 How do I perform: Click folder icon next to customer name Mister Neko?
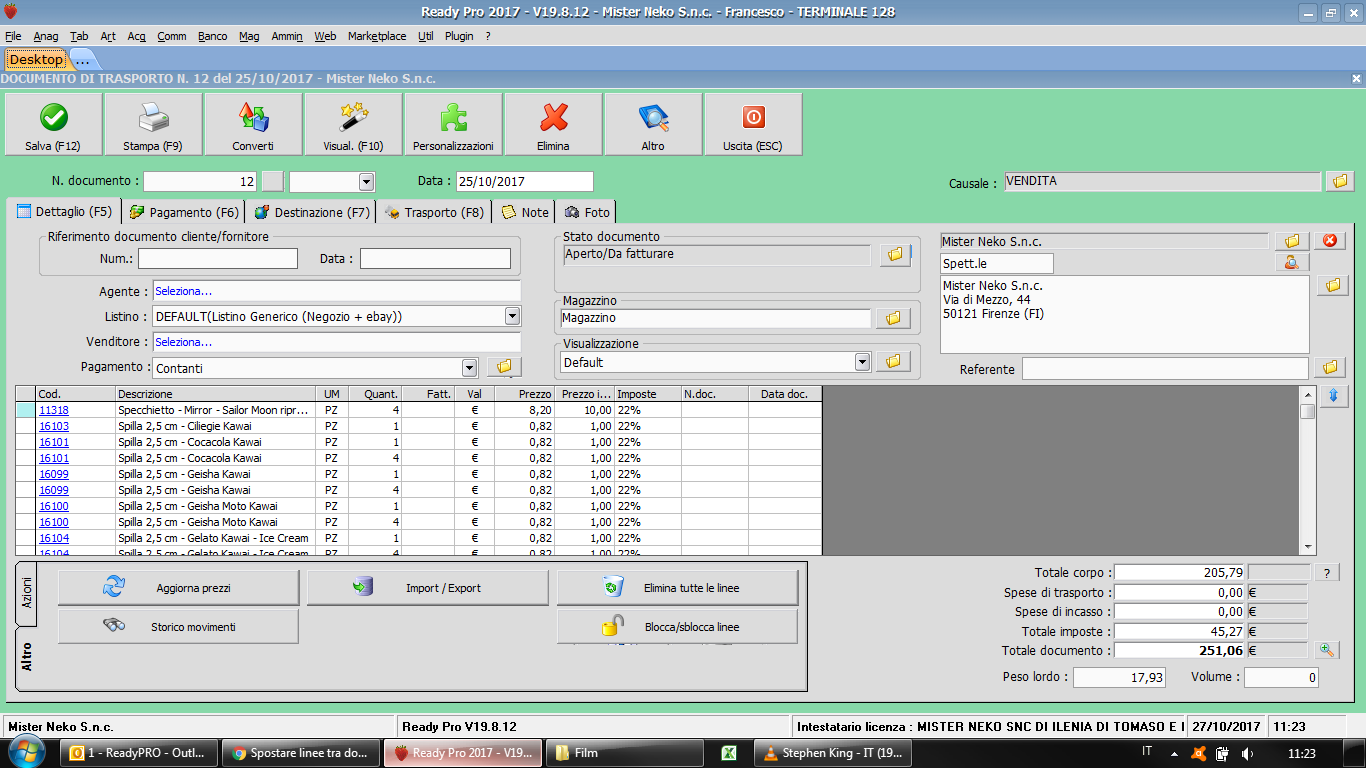[1291, 241]
